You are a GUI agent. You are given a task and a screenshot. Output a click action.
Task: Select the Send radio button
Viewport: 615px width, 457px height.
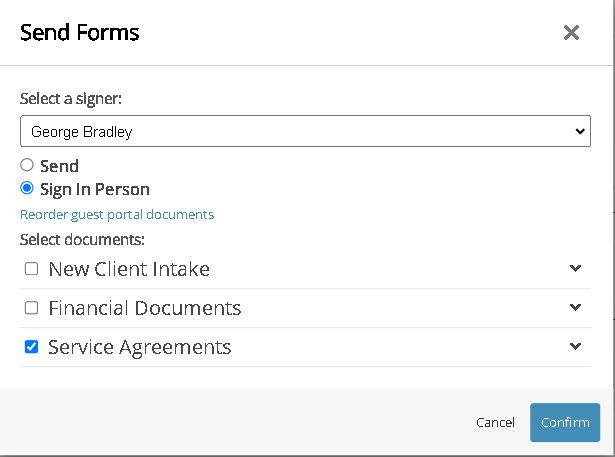[x=27, y=166]
